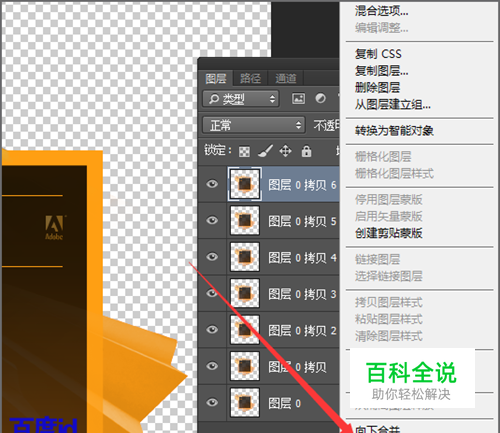Click the adjustment layer filter icon
500x433 pixels.
point(320,99)
